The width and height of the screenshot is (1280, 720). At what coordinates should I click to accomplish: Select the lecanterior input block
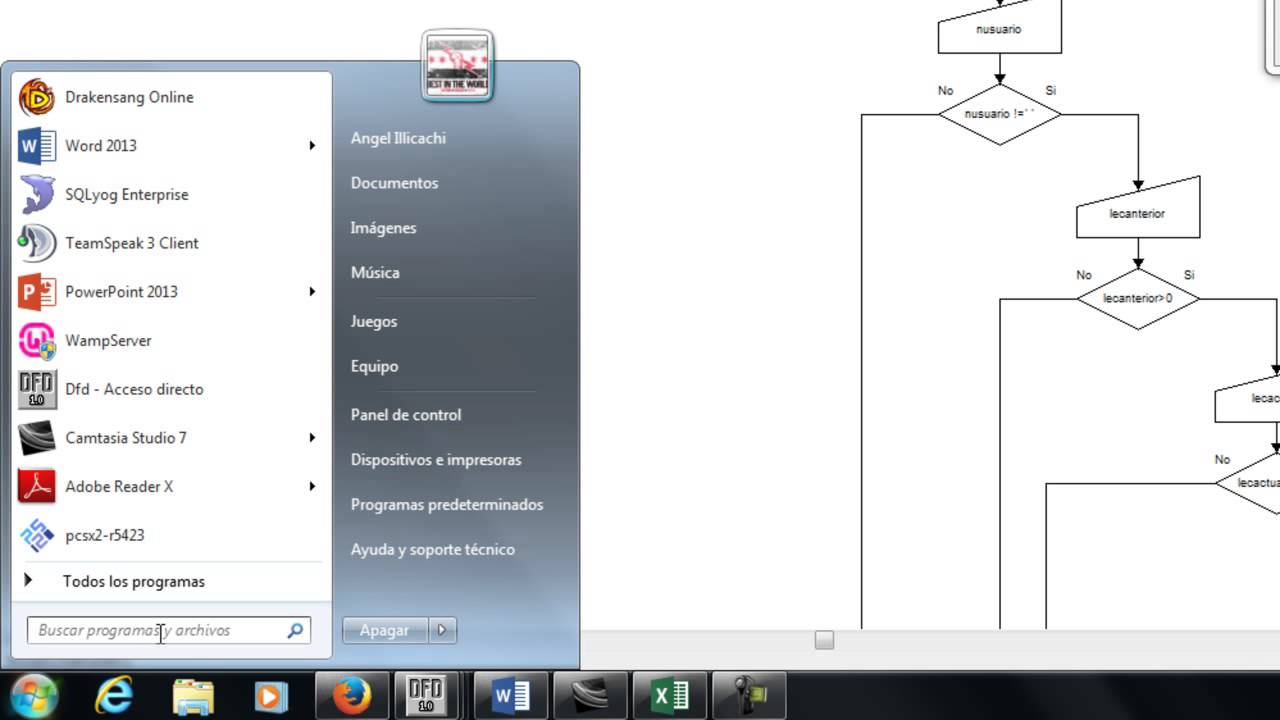click(x=1138, y=208)
